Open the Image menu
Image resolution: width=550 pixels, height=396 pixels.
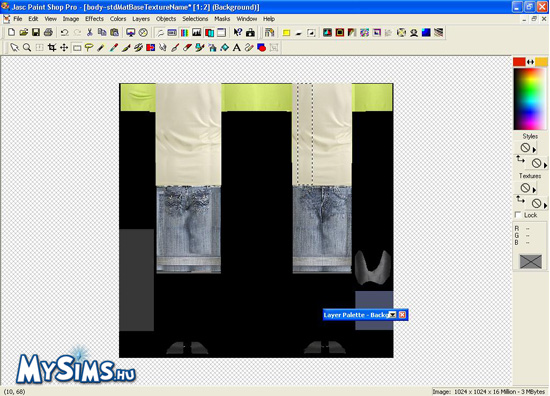tap(71, 19)
